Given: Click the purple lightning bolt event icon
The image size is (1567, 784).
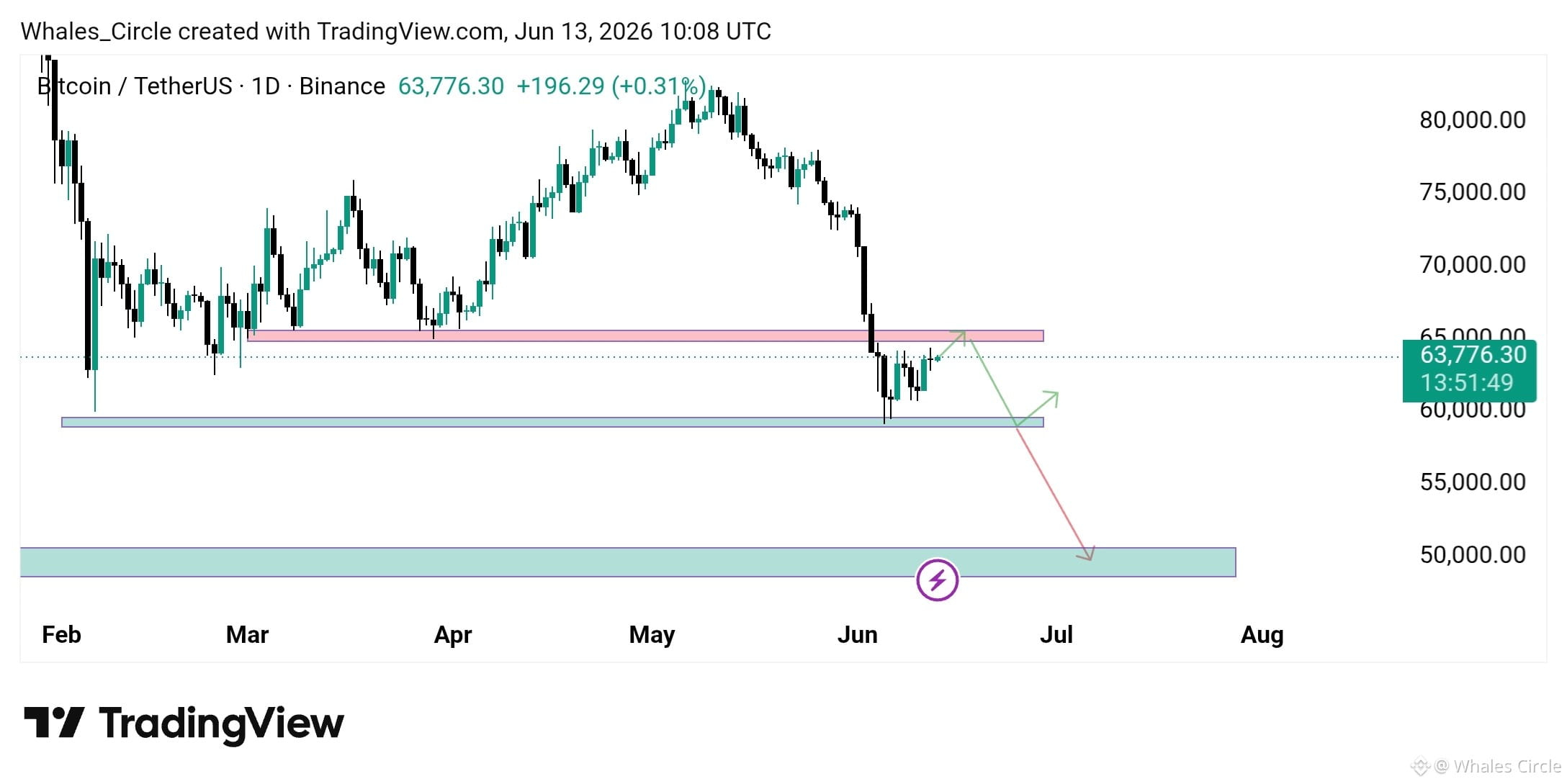Looking at the screenshot, I should (937, 580).
